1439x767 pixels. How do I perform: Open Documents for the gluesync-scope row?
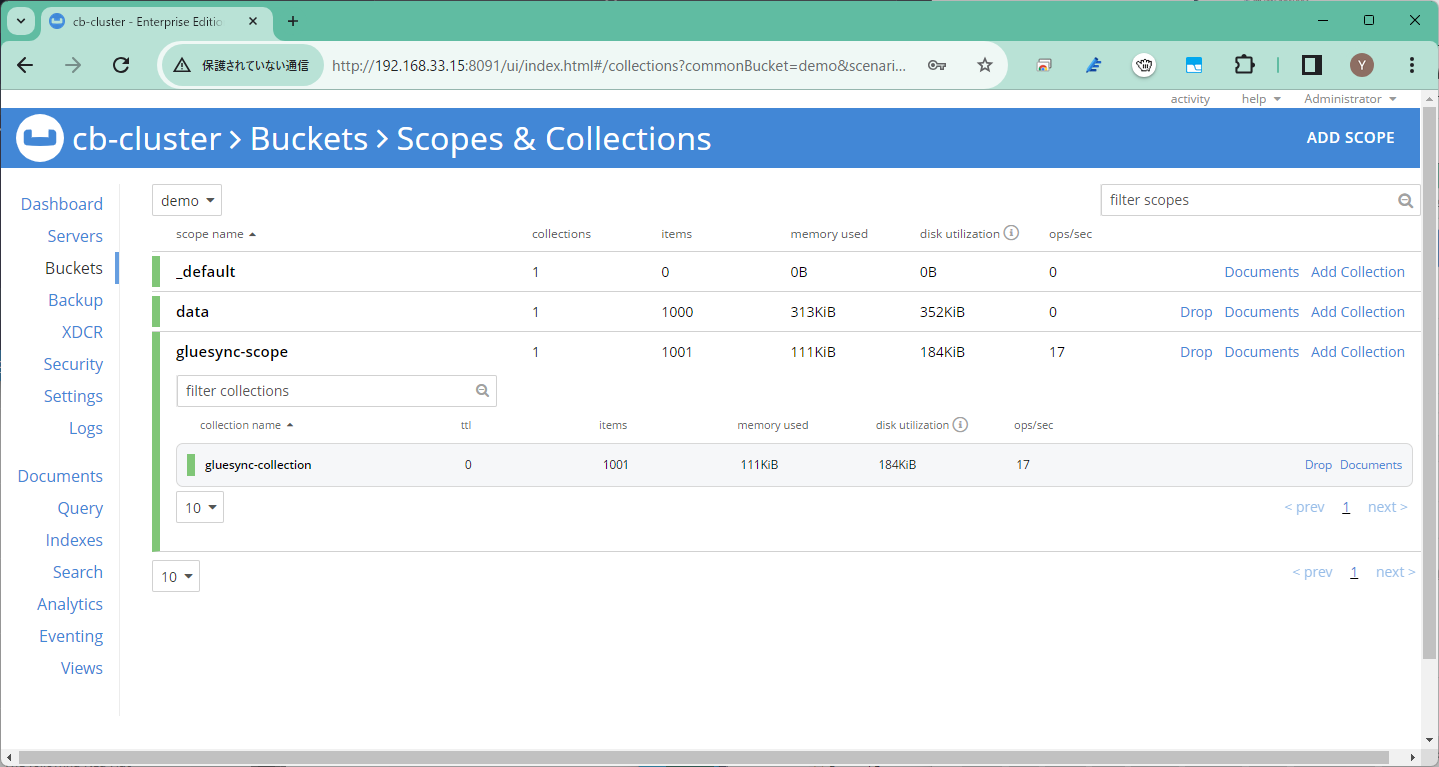[x=1262, y=352]
